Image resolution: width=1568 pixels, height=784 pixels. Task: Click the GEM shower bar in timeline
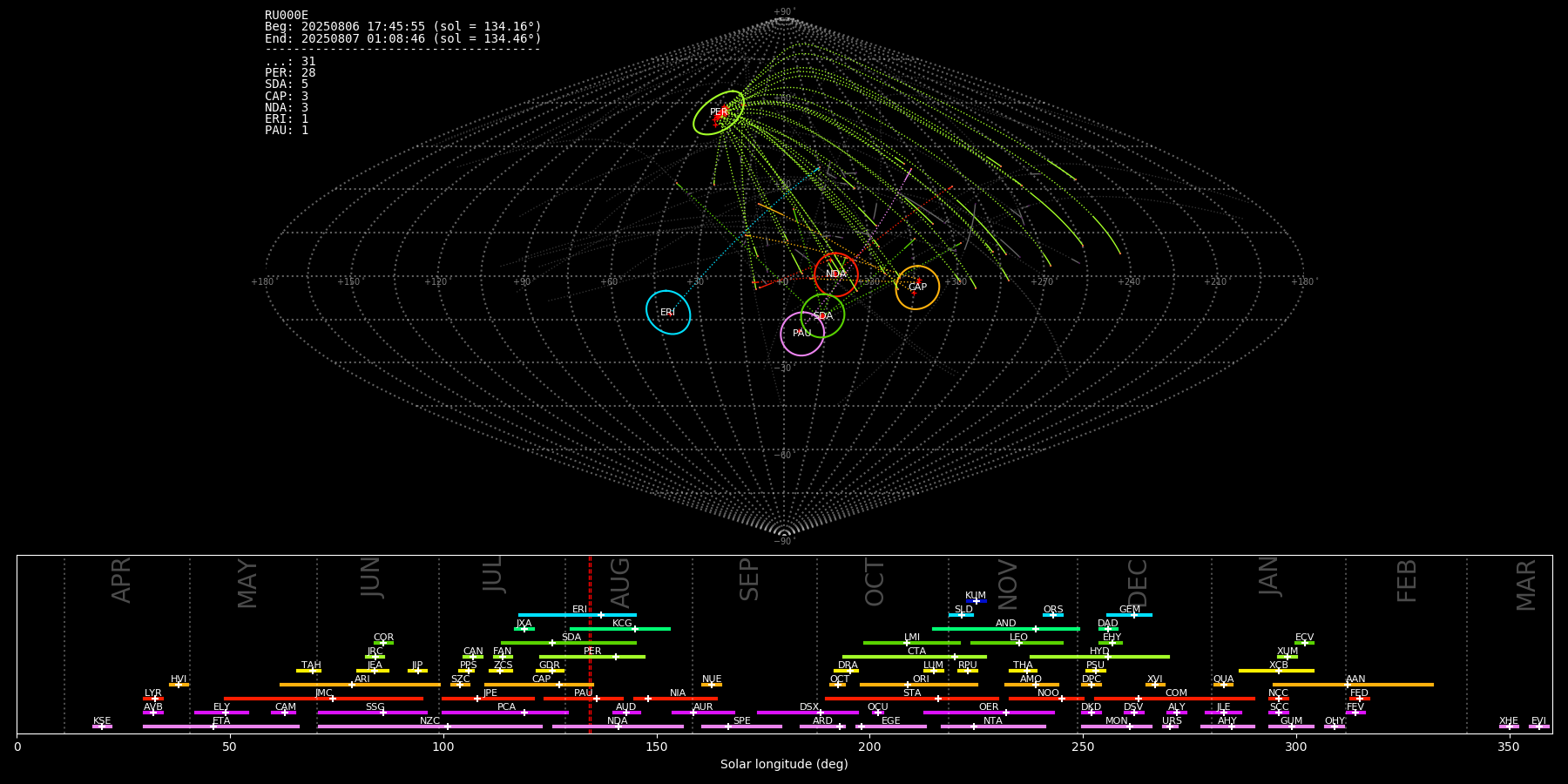1129,615
